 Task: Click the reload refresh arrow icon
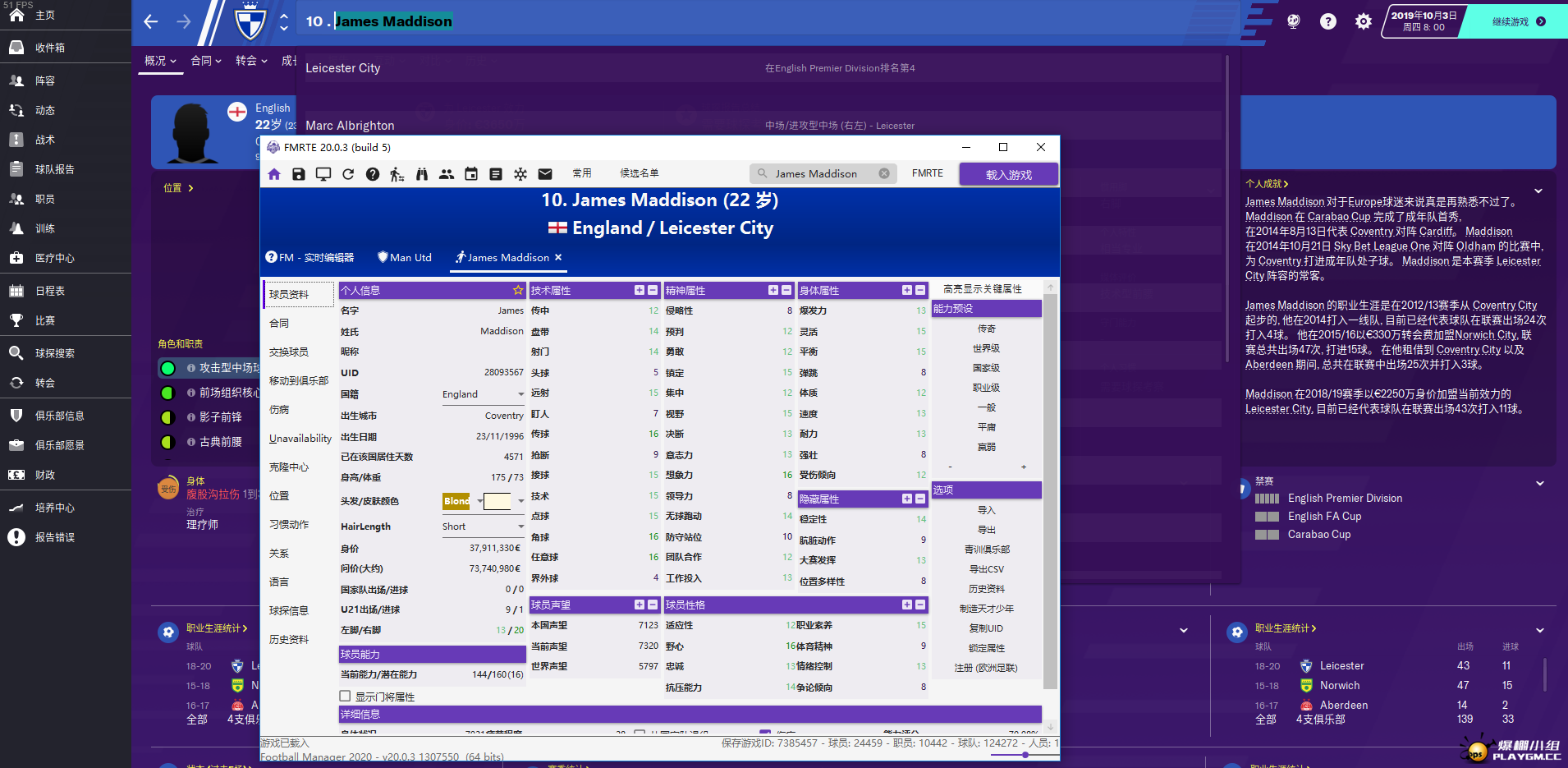(348, 174)
